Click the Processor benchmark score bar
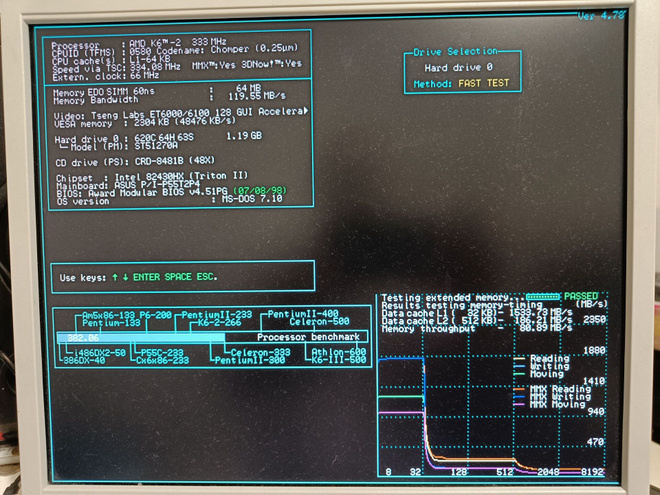This screenshot has width=660, height=495. click(x=141, y=337)
